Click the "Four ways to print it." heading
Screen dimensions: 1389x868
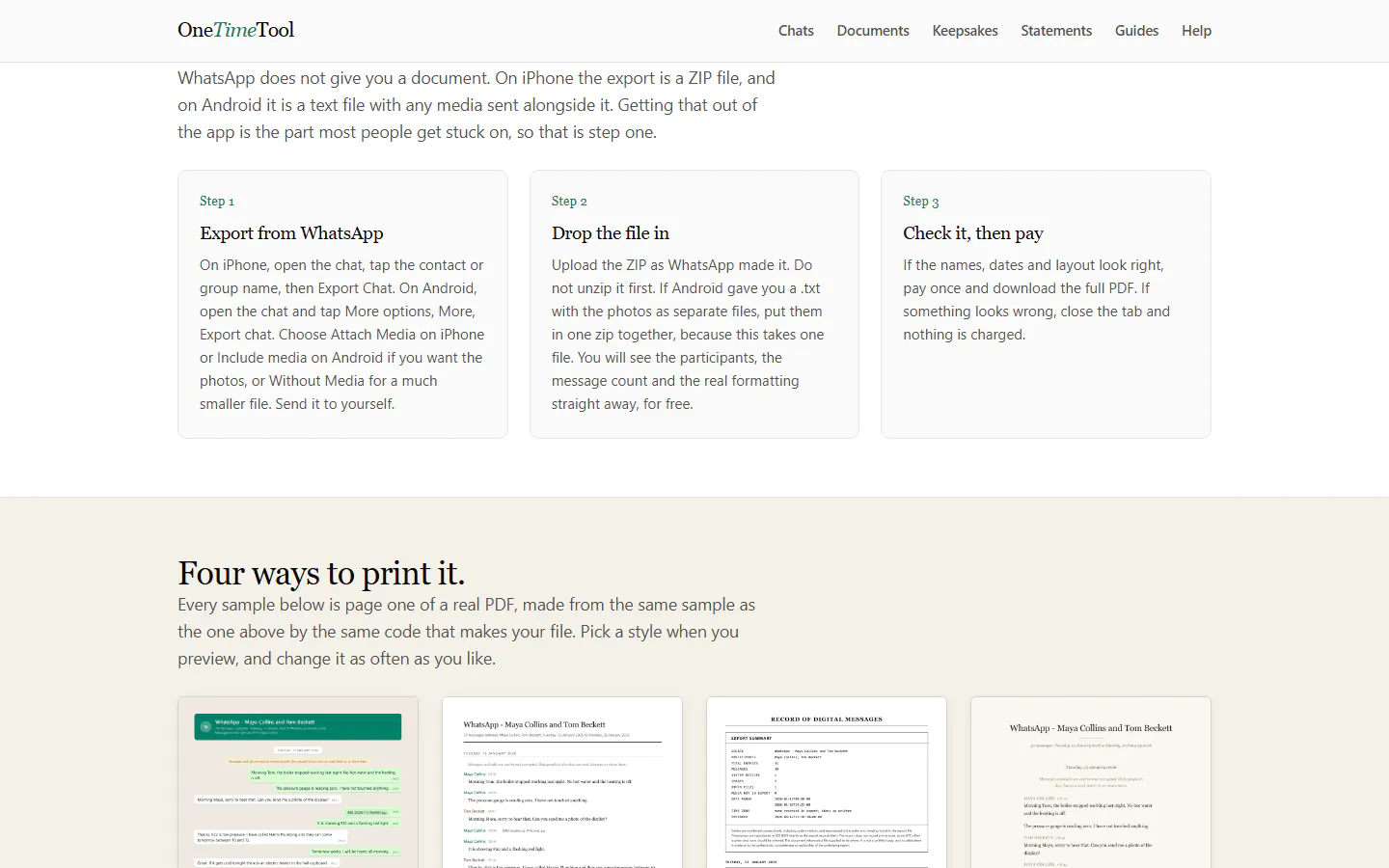(x=321, y=573)
